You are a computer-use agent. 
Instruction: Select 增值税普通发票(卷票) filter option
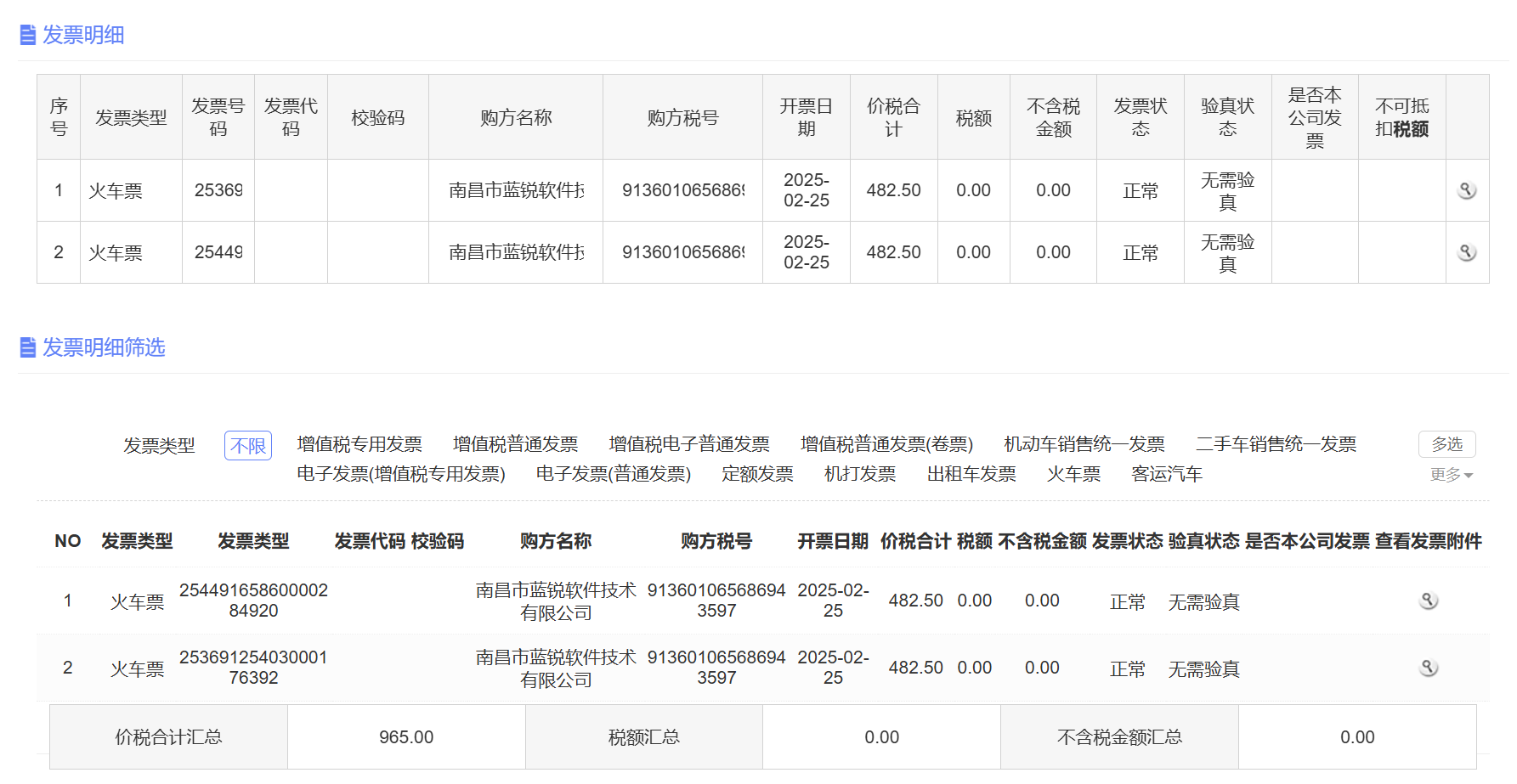[x=886, y=443]
